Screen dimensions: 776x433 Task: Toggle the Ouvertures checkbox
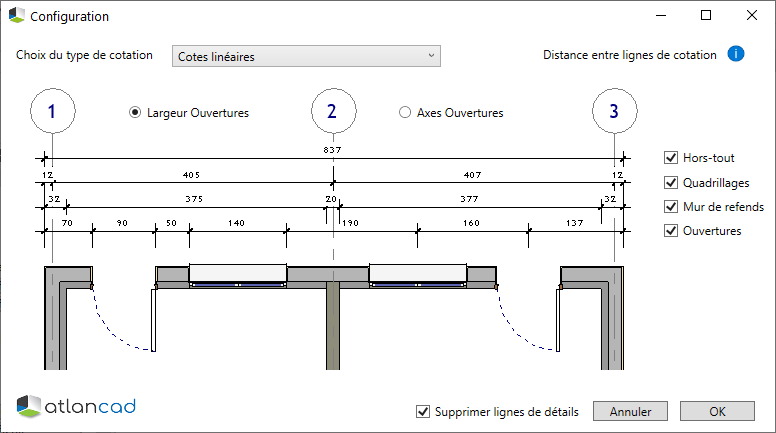[671, 231]
